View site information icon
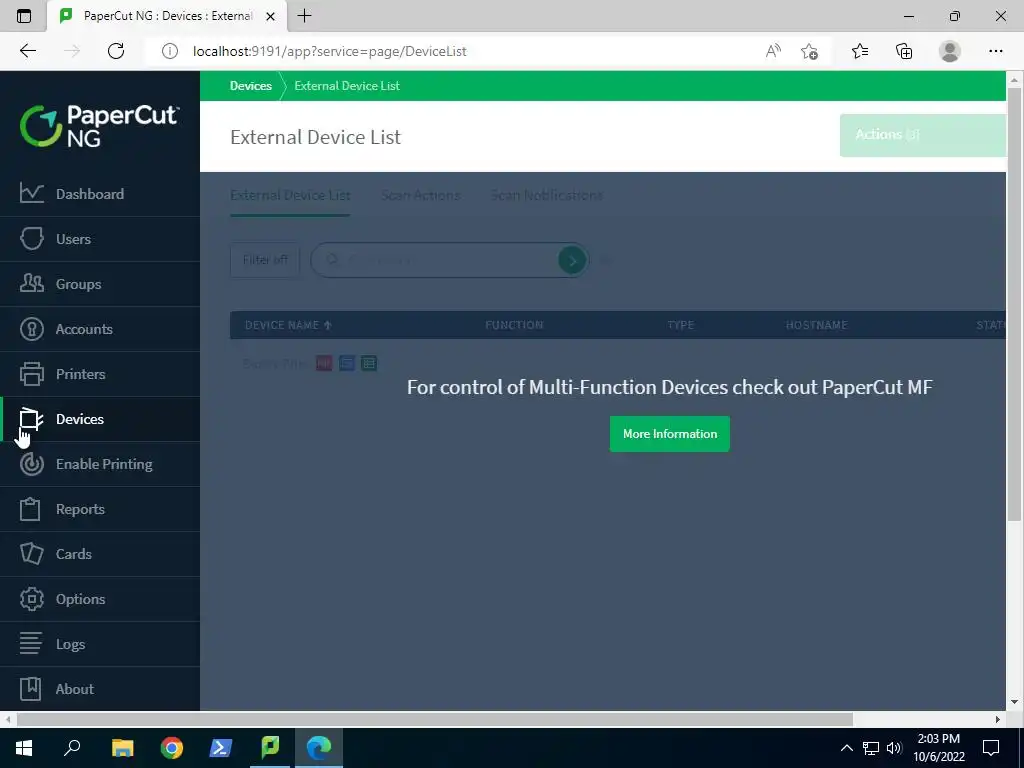Viewport: 1024px width, 768px height. [x=170, y=51]
